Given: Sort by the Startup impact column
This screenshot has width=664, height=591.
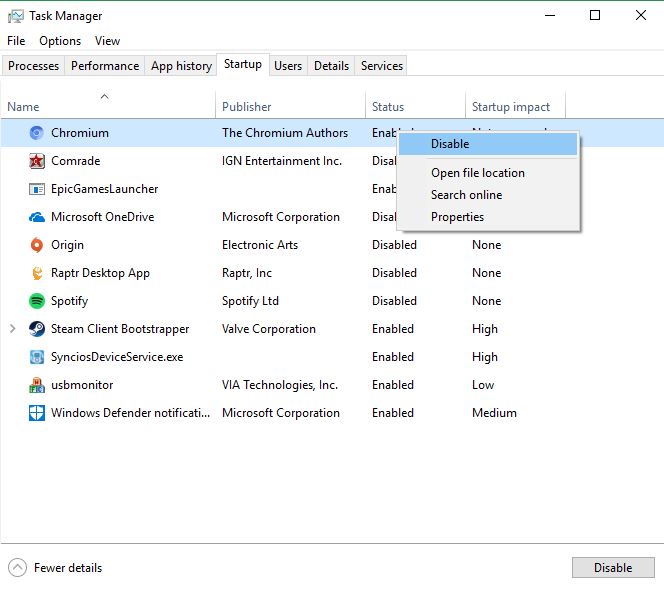Looking at the screenshot, I should tap(510, 107).
